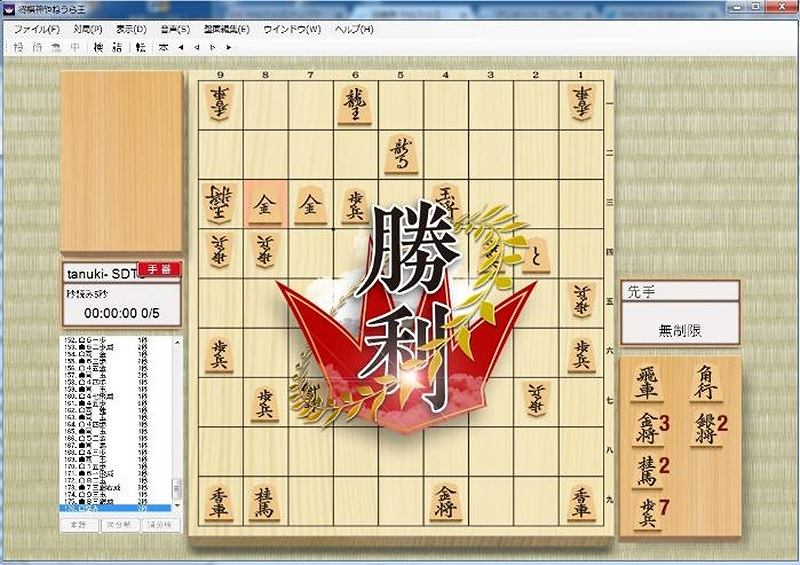
Task: Select the 飛車 rook piece in hand
Action: tap(647, 383)
